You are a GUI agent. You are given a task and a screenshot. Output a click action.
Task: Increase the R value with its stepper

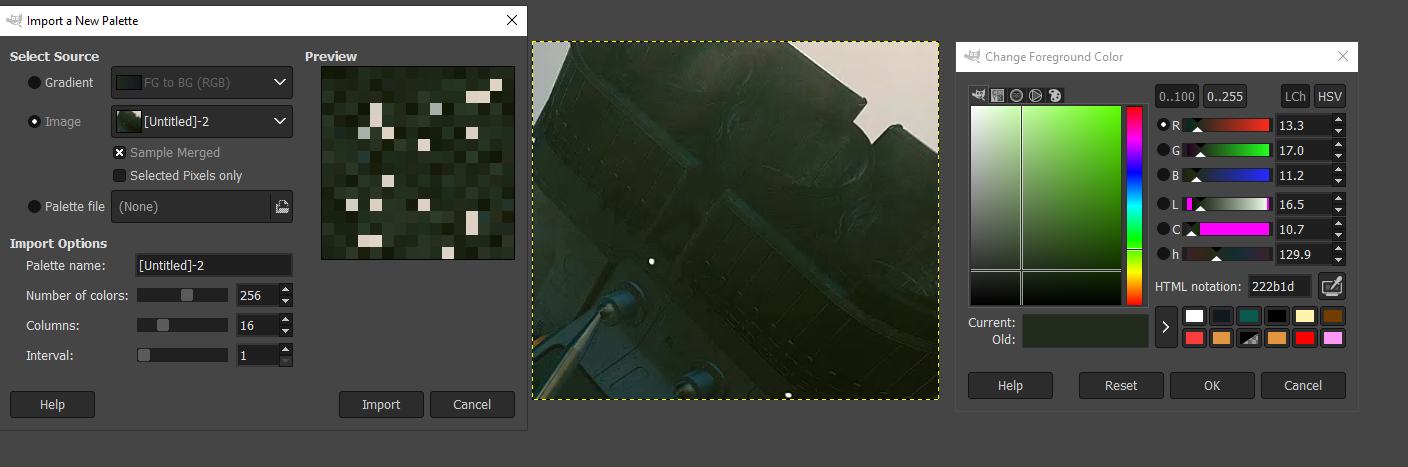pos(1339,120)
